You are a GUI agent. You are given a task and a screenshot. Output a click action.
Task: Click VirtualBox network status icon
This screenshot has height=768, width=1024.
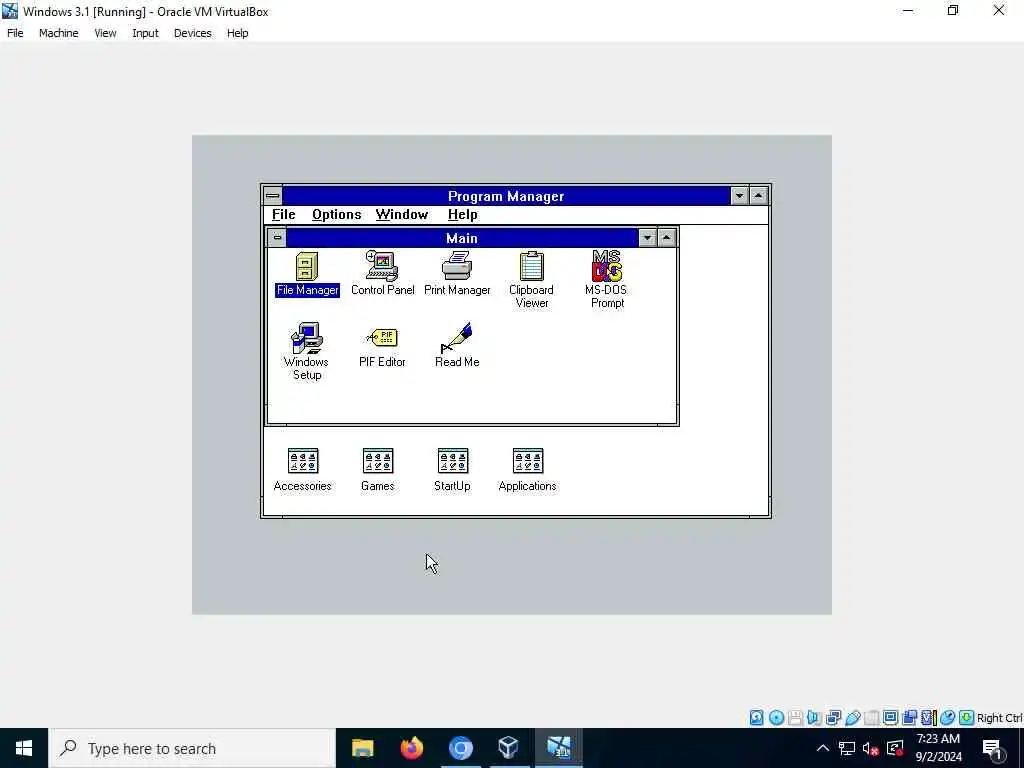(x=833, y=718)
